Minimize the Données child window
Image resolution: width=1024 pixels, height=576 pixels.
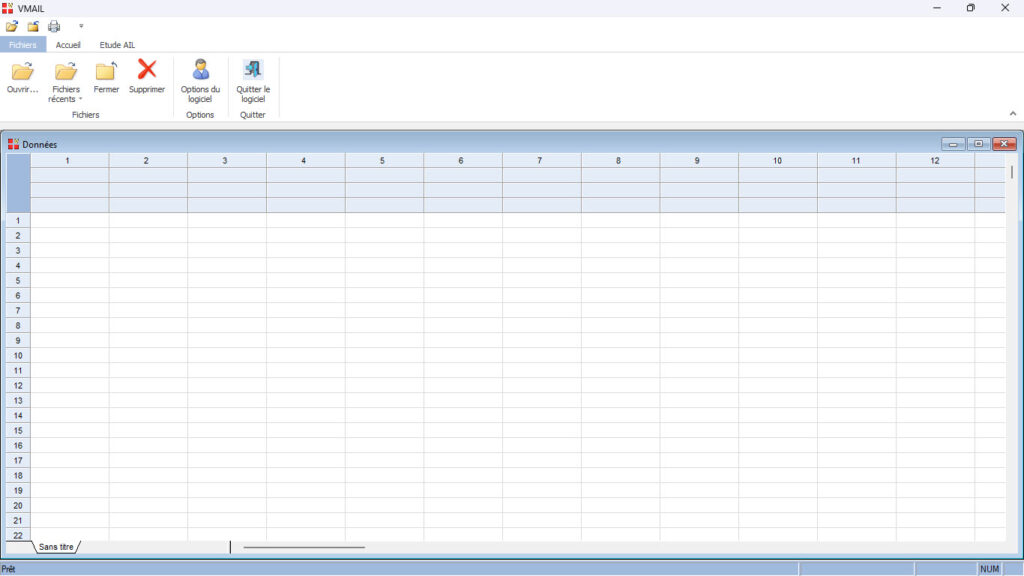point(953,144)
